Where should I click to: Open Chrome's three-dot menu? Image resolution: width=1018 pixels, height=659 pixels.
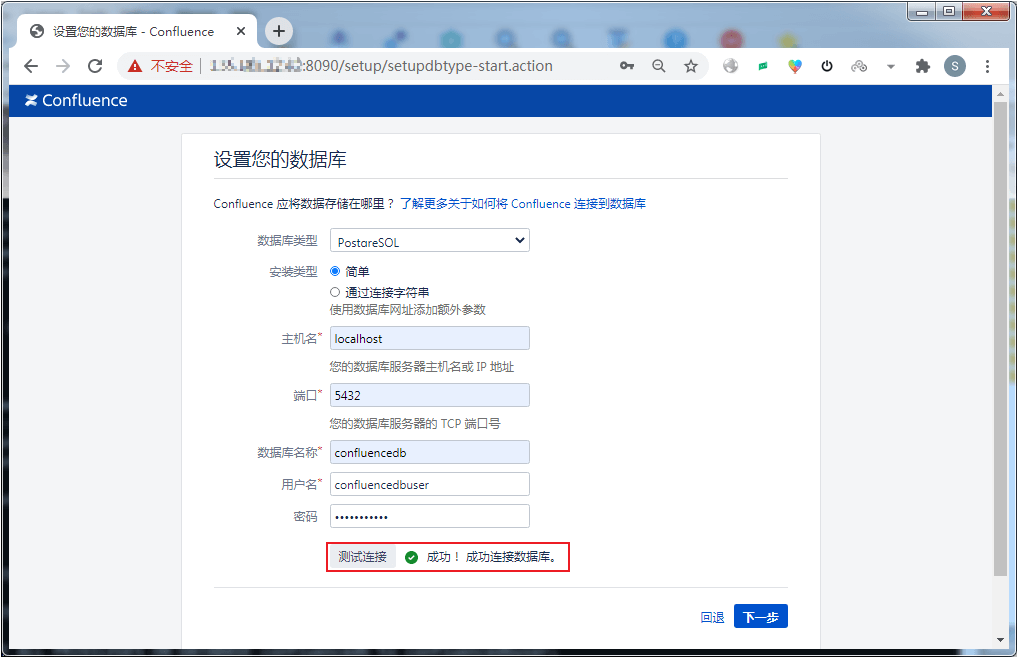[x=987, y=66]
